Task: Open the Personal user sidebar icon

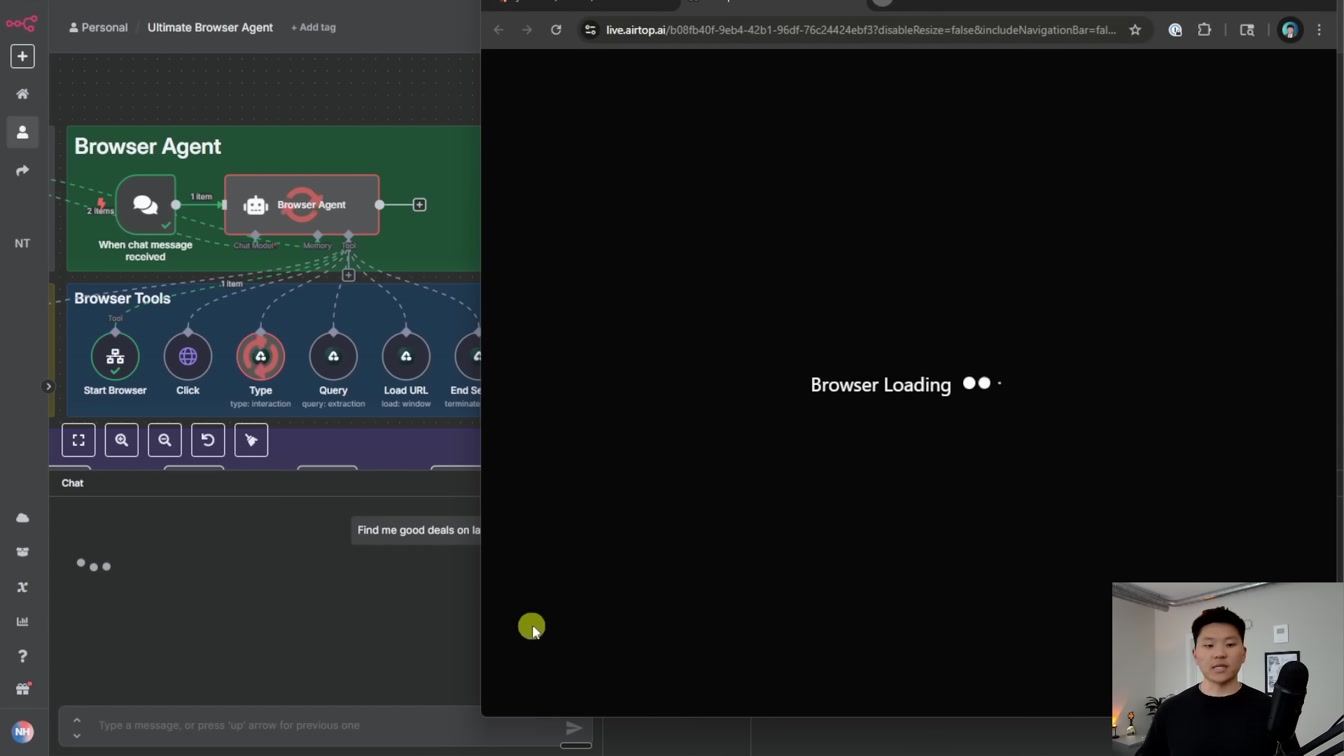Action: (22, 132)
